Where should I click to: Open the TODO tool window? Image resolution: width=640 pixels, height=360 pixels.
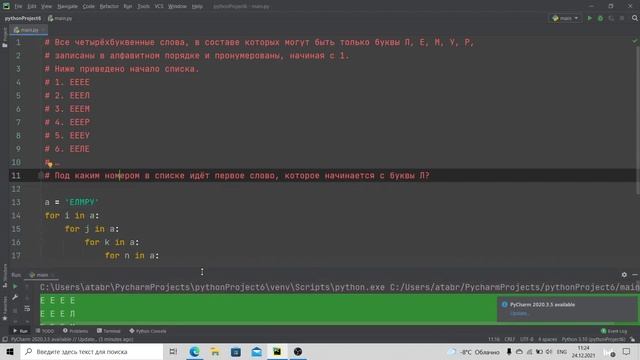45,331
